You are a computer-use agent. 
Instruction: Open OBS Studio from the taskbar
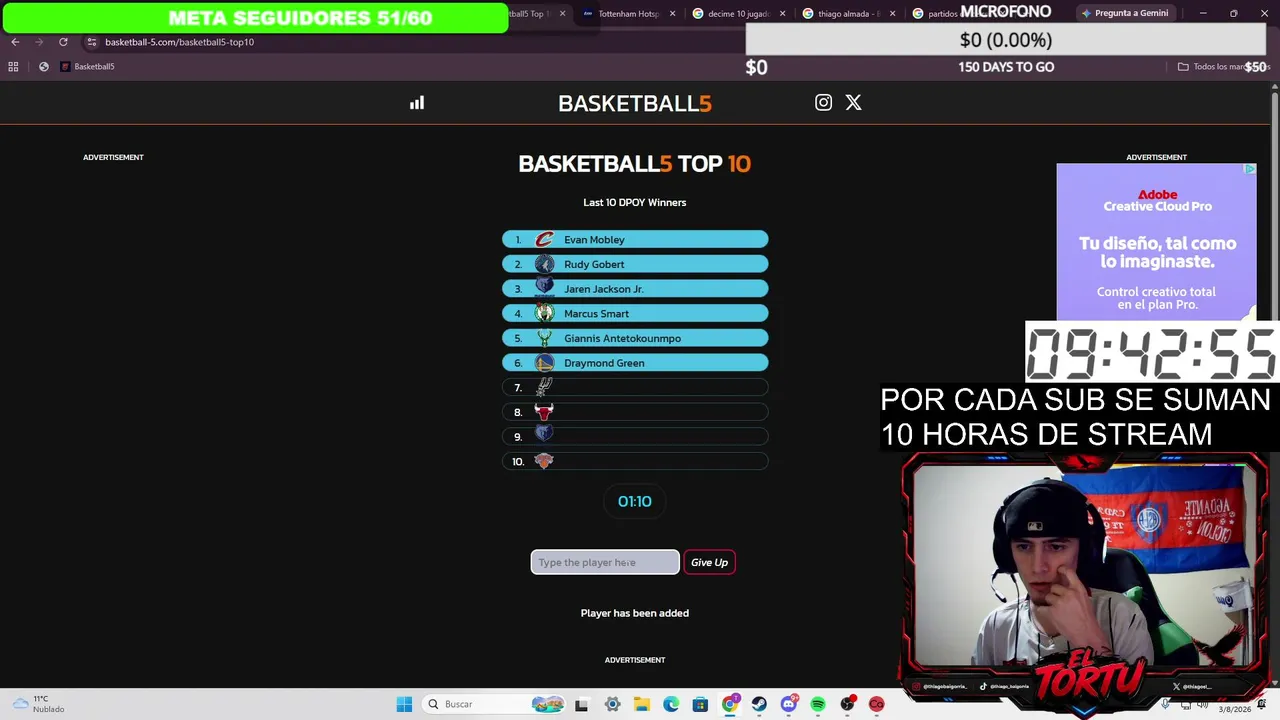point(848,704)
